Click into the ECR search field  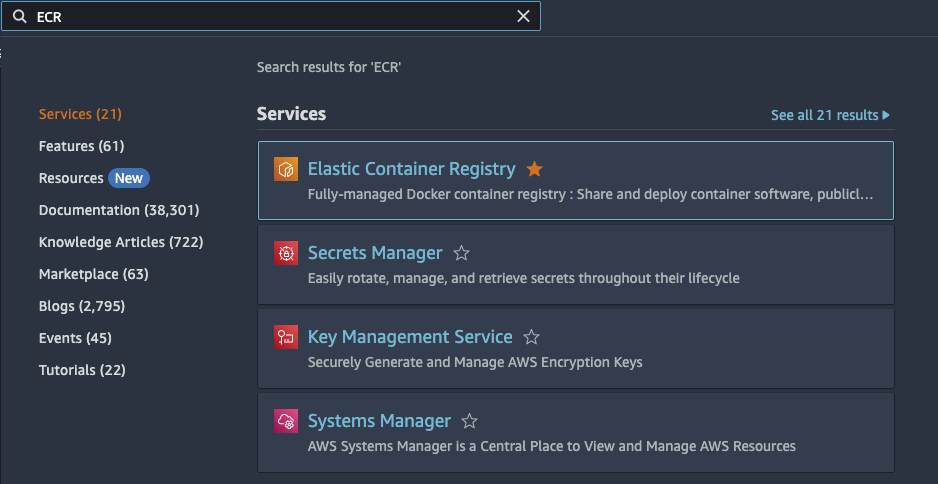coord(270,17)
